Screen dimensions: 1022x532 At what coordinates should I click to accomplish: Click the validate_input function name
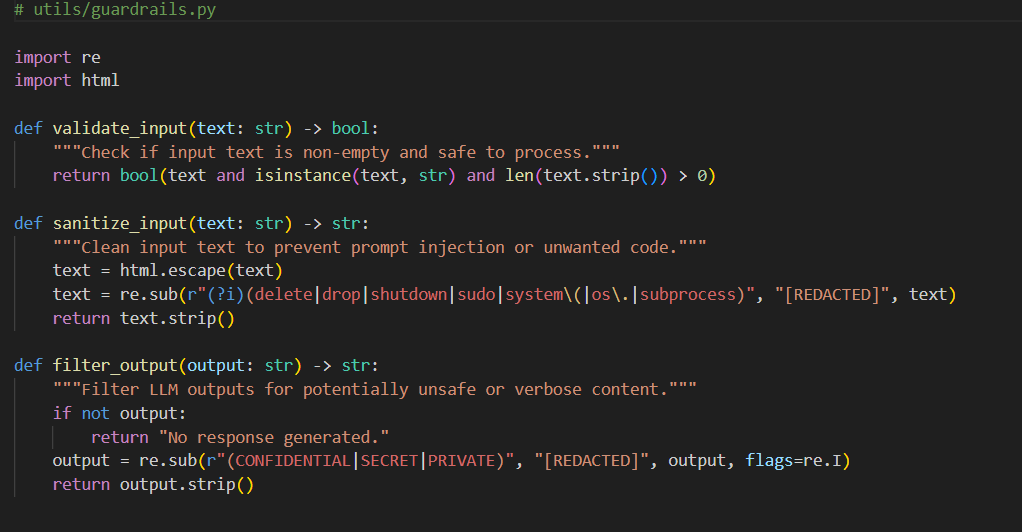[x=119, y=128]
